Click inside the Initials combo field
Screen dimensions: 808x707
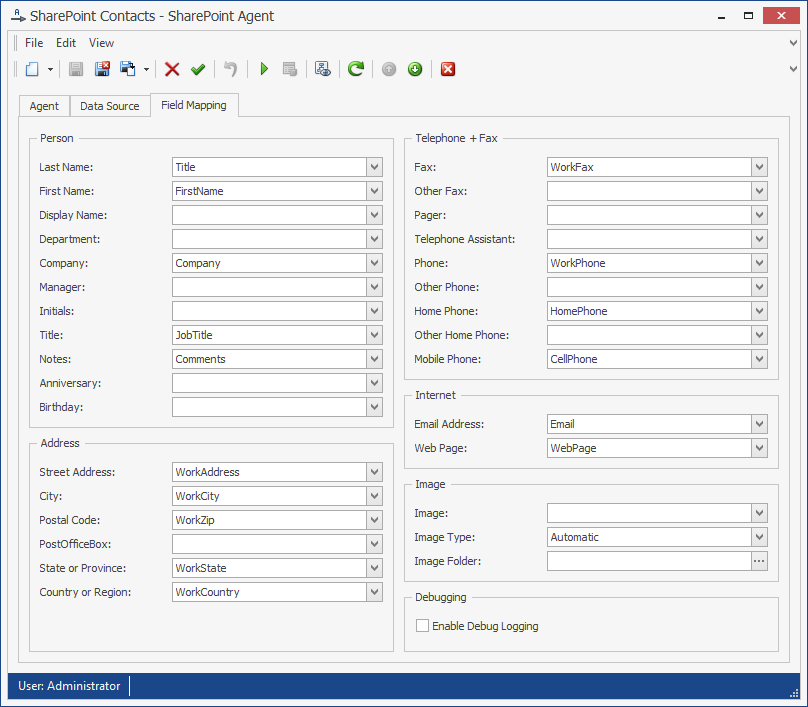tap(269, 311)
